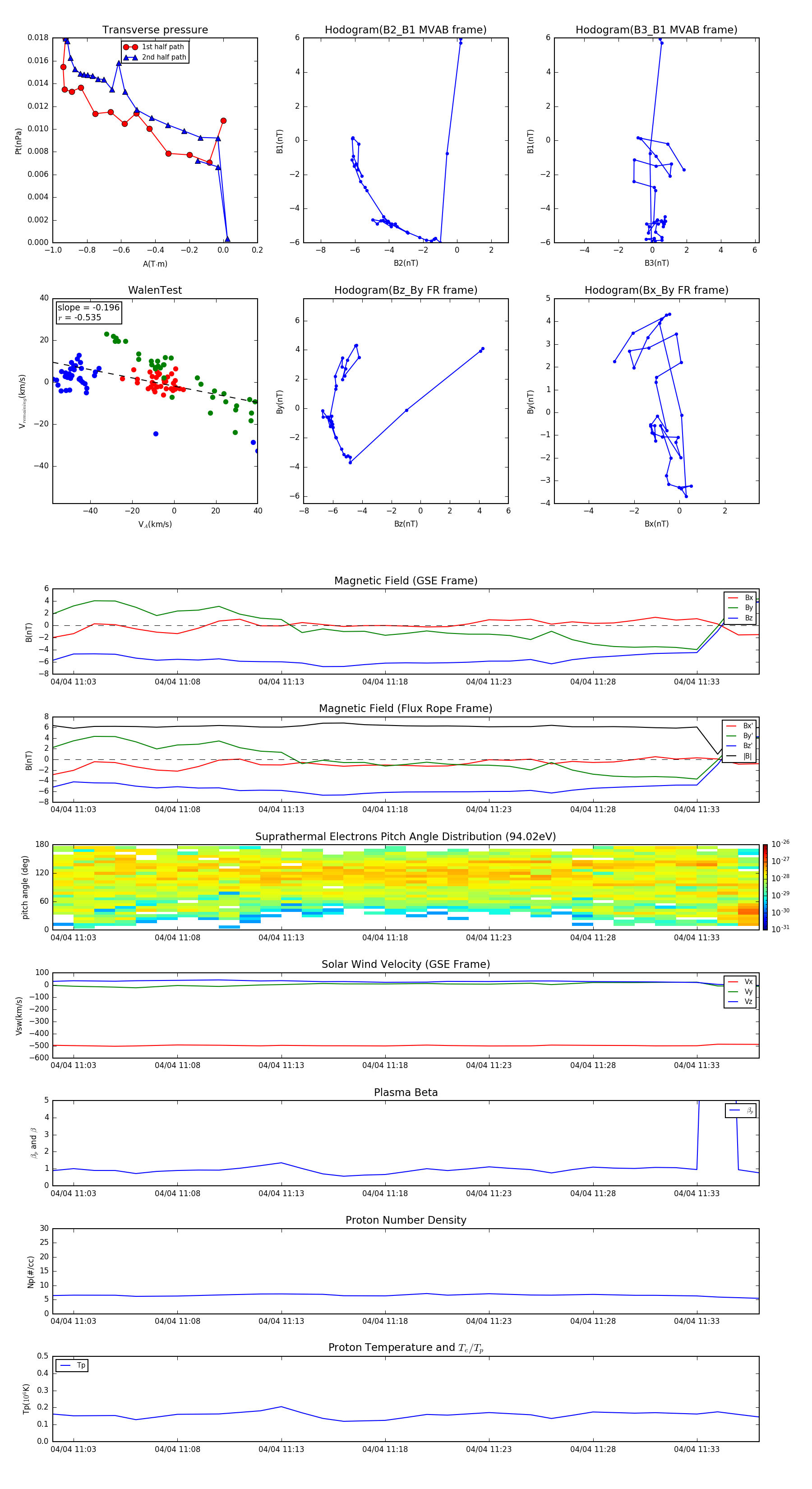Click the "30" tick on Proton Density axis
This screenshot has height=1489, width=812.
(45, 1229)
